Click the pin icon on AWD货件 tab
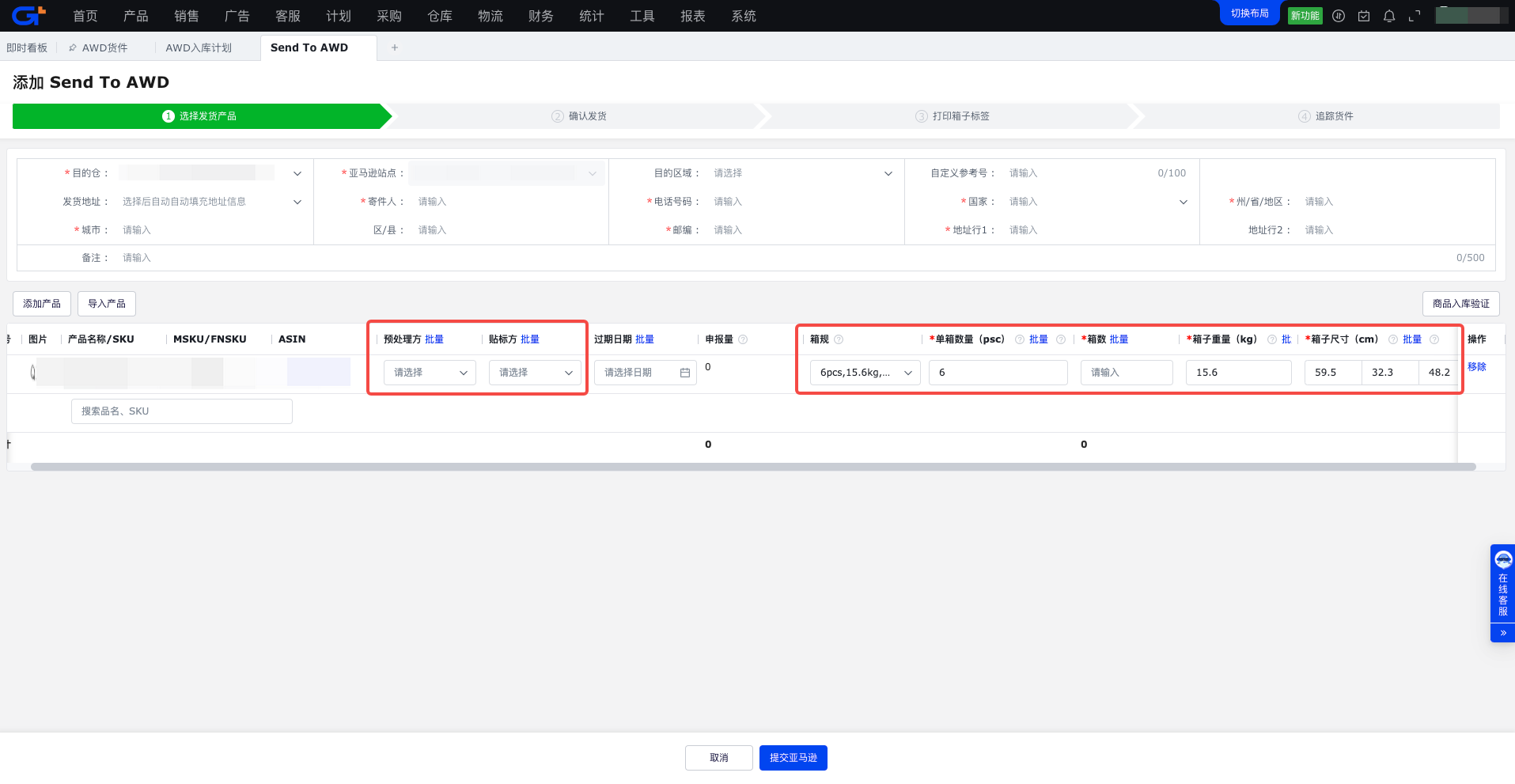Image resolution: width=1515 pixels, height=784 pixels. (x=73, y=47)
